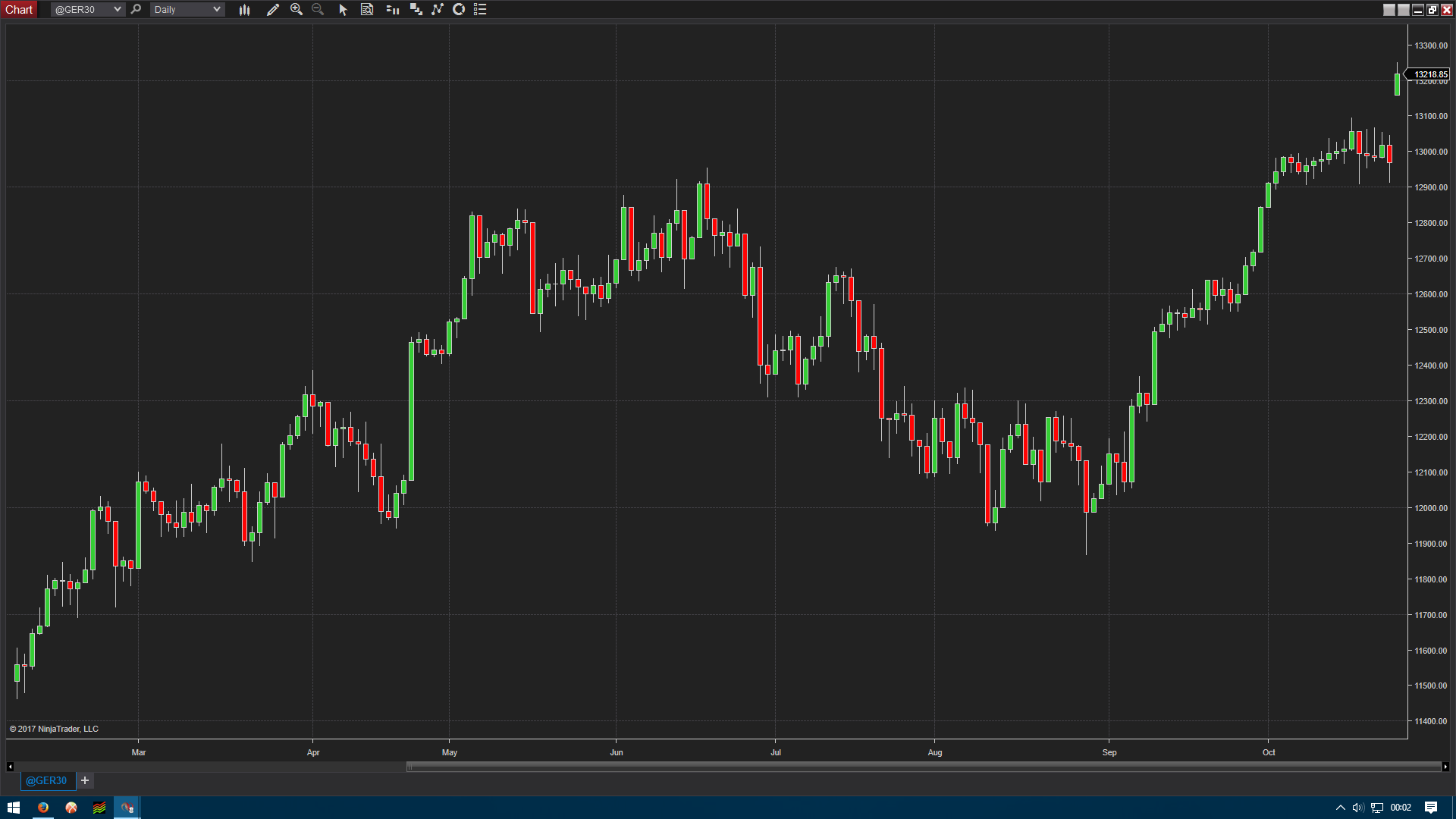
Task: Click the zoom in magnifier
Action: click(297, 10)
